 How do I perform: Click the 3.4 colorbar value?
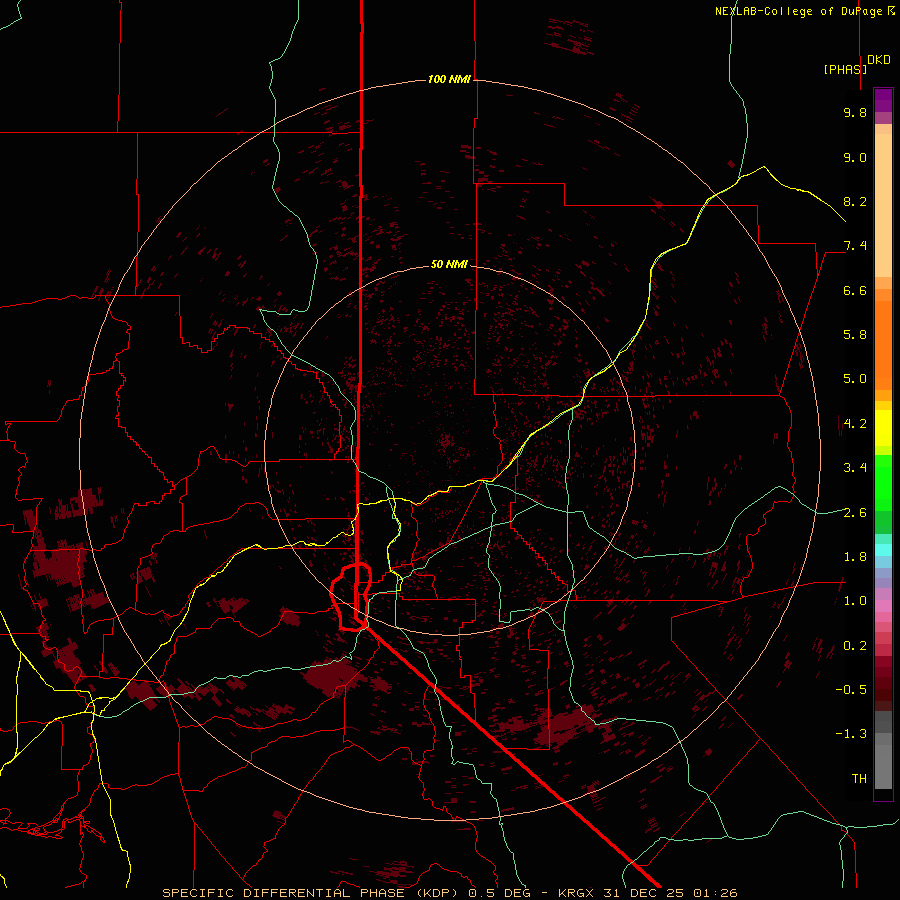point(855,468)
